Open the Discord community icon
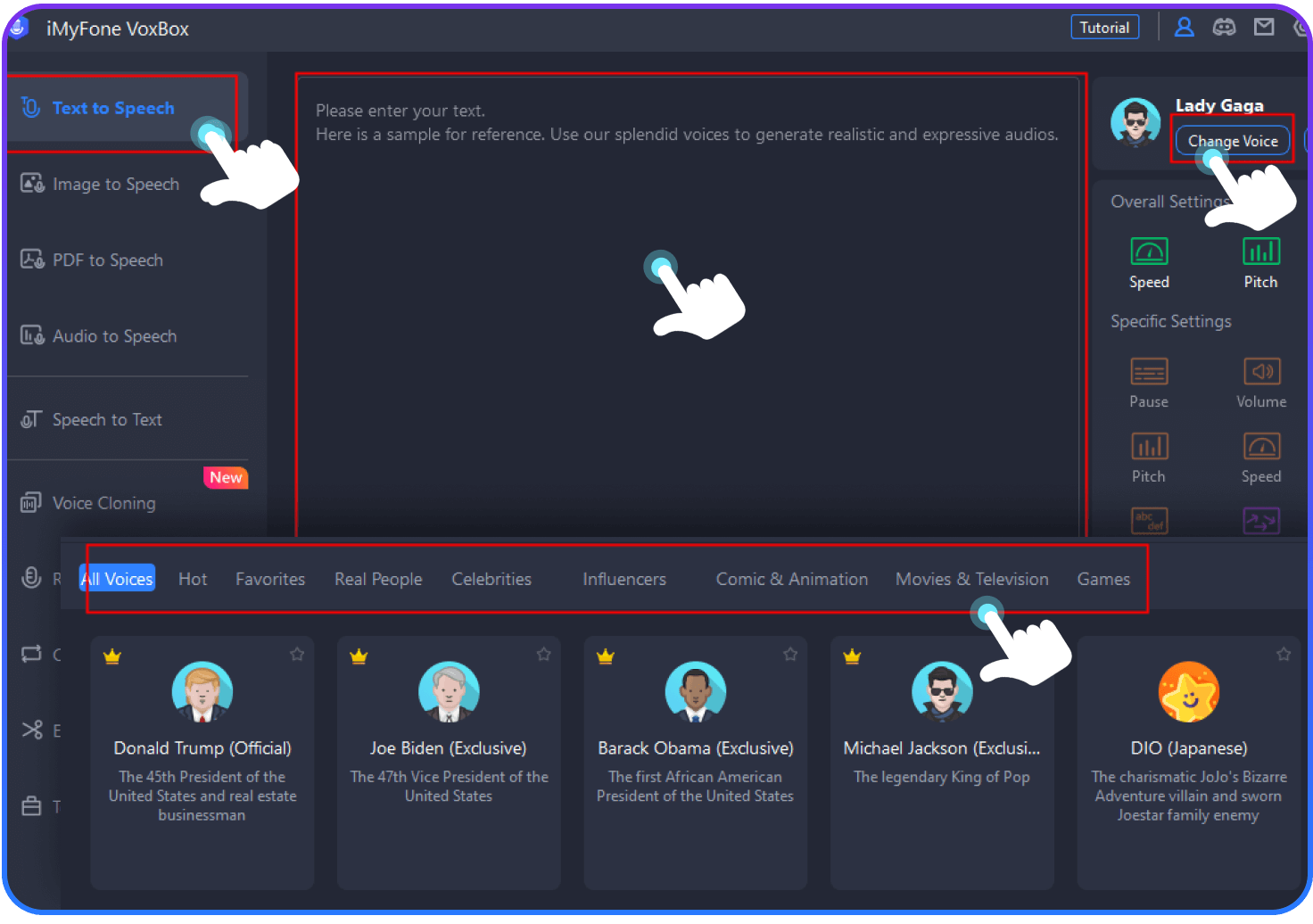1313x924 pixels. point(1224,28)
